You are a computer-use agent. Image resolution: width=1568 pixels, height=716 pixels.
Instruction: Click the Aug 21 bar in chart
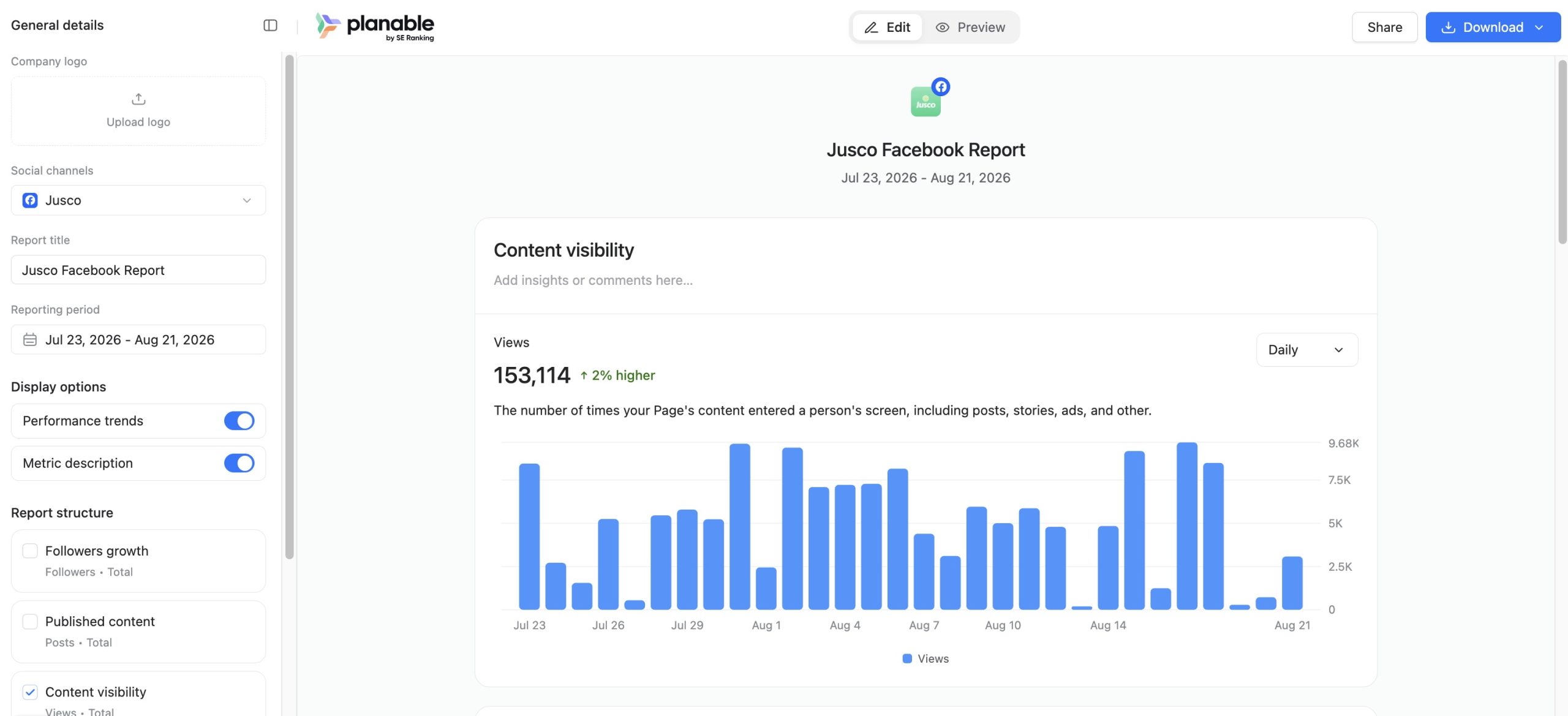pos(1292,583)
